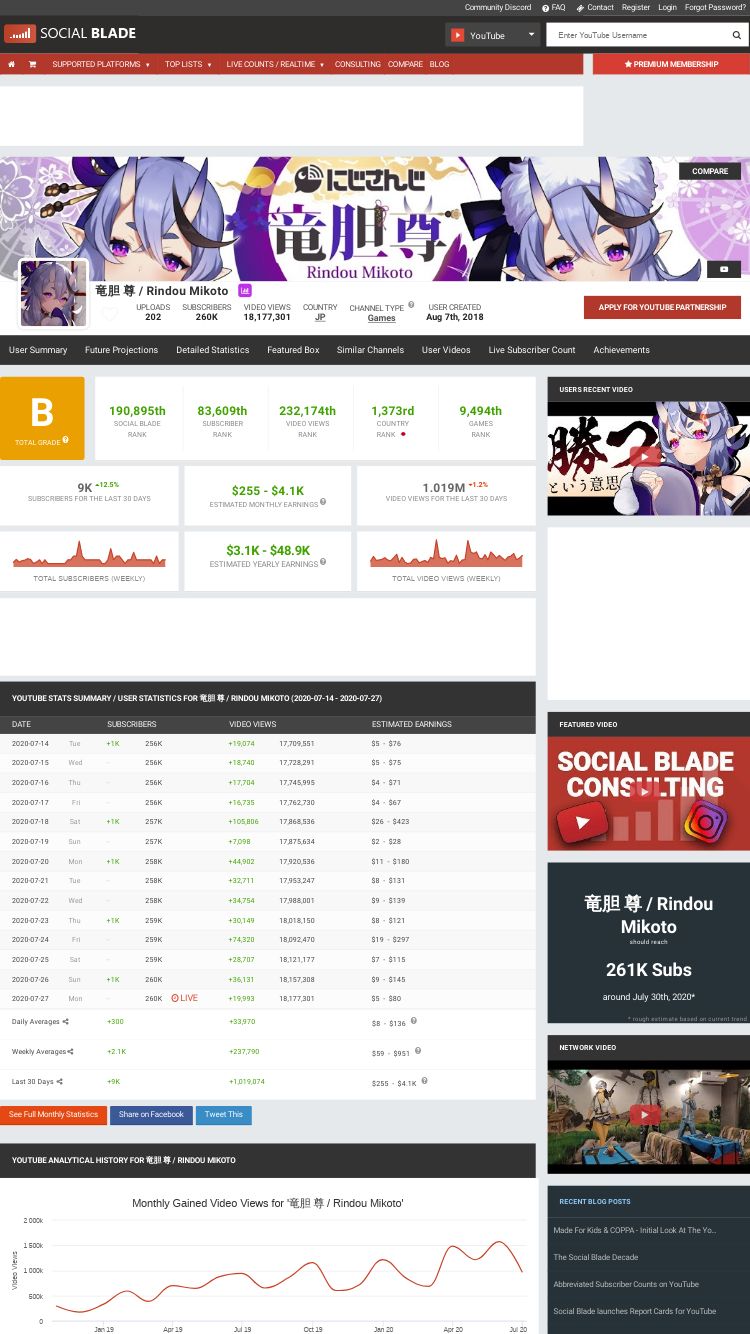Click the purple chart icon beside channel name
Screen dimensions: 750x1334
point(245,291)
